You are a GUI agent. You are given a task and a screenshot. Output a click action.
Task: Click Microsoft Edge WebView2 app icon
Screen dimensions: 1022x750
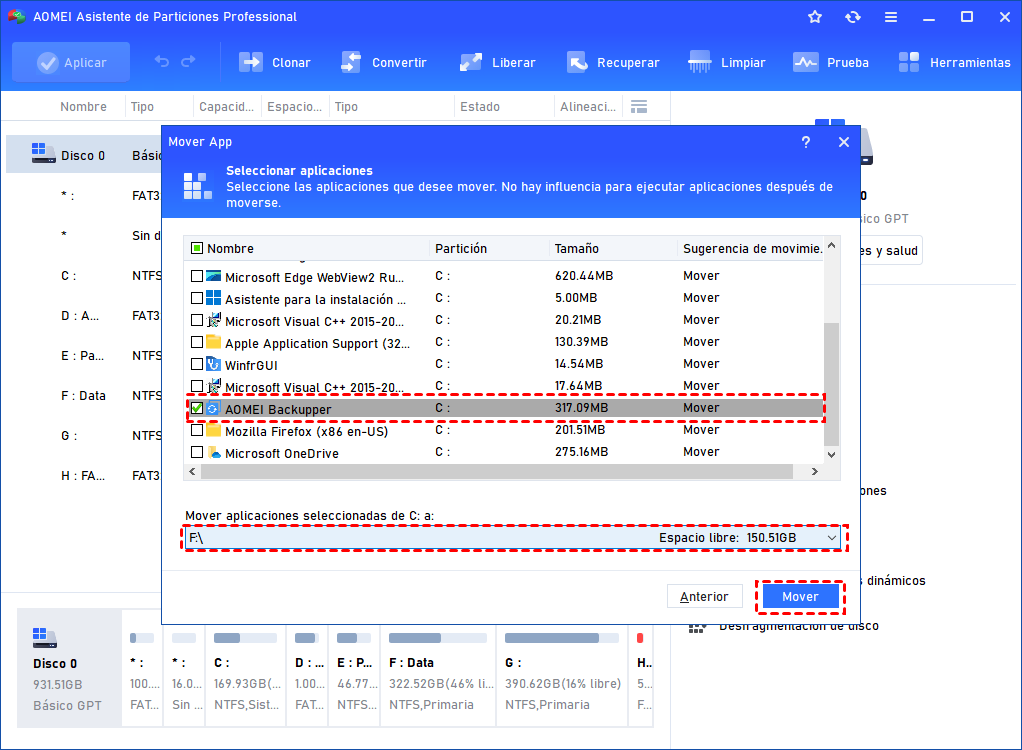tap(214, 276)
